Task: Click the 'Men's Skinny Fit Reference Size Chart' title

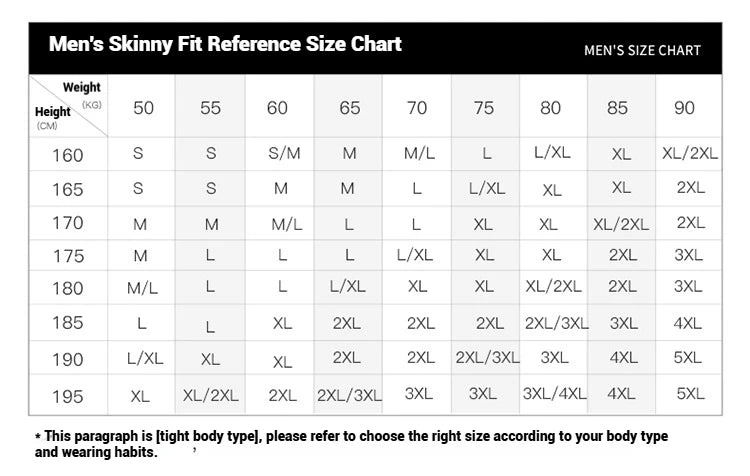Action: point(225,44)
